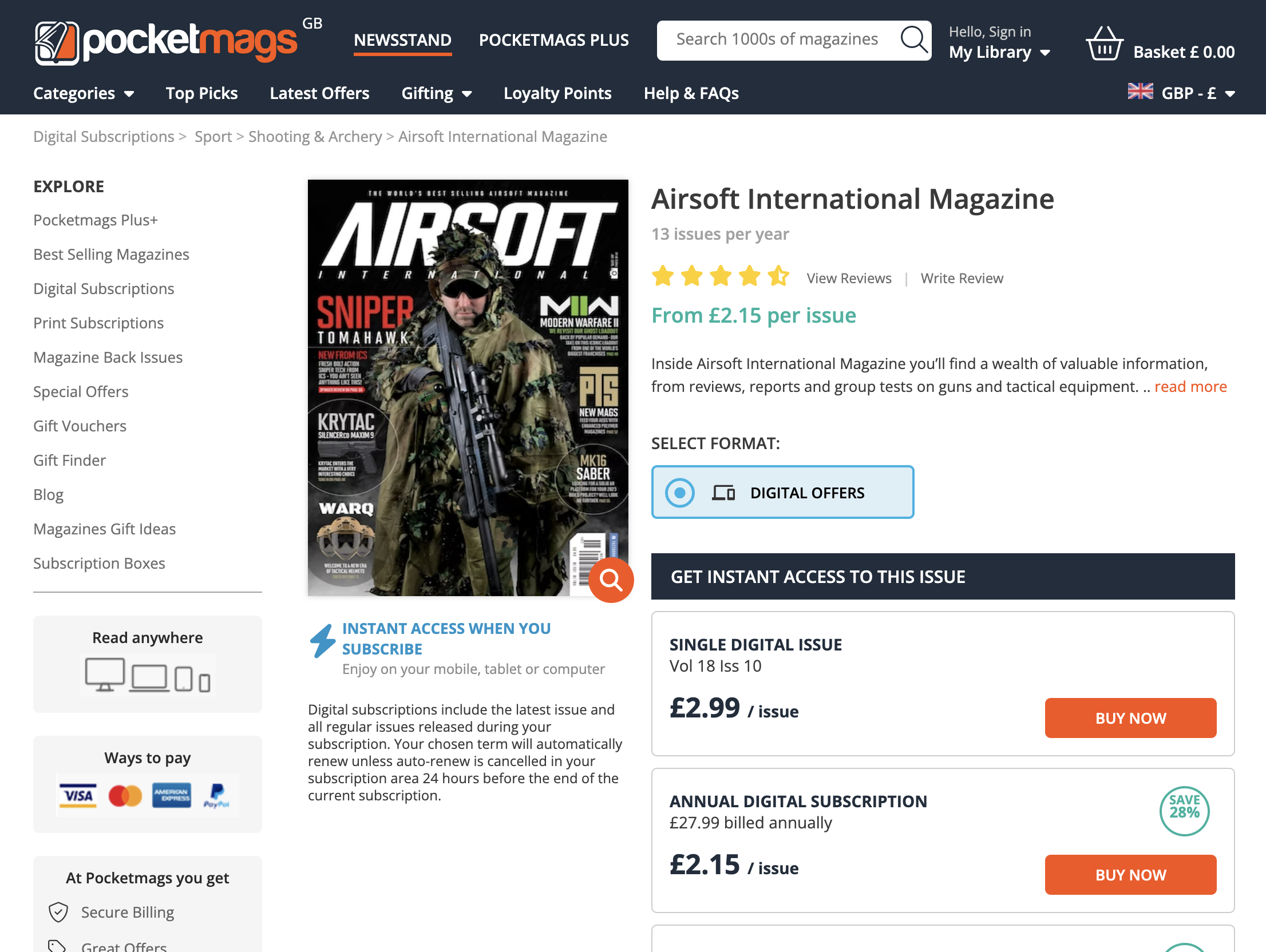Open Help & FAQs

[691, 93]
